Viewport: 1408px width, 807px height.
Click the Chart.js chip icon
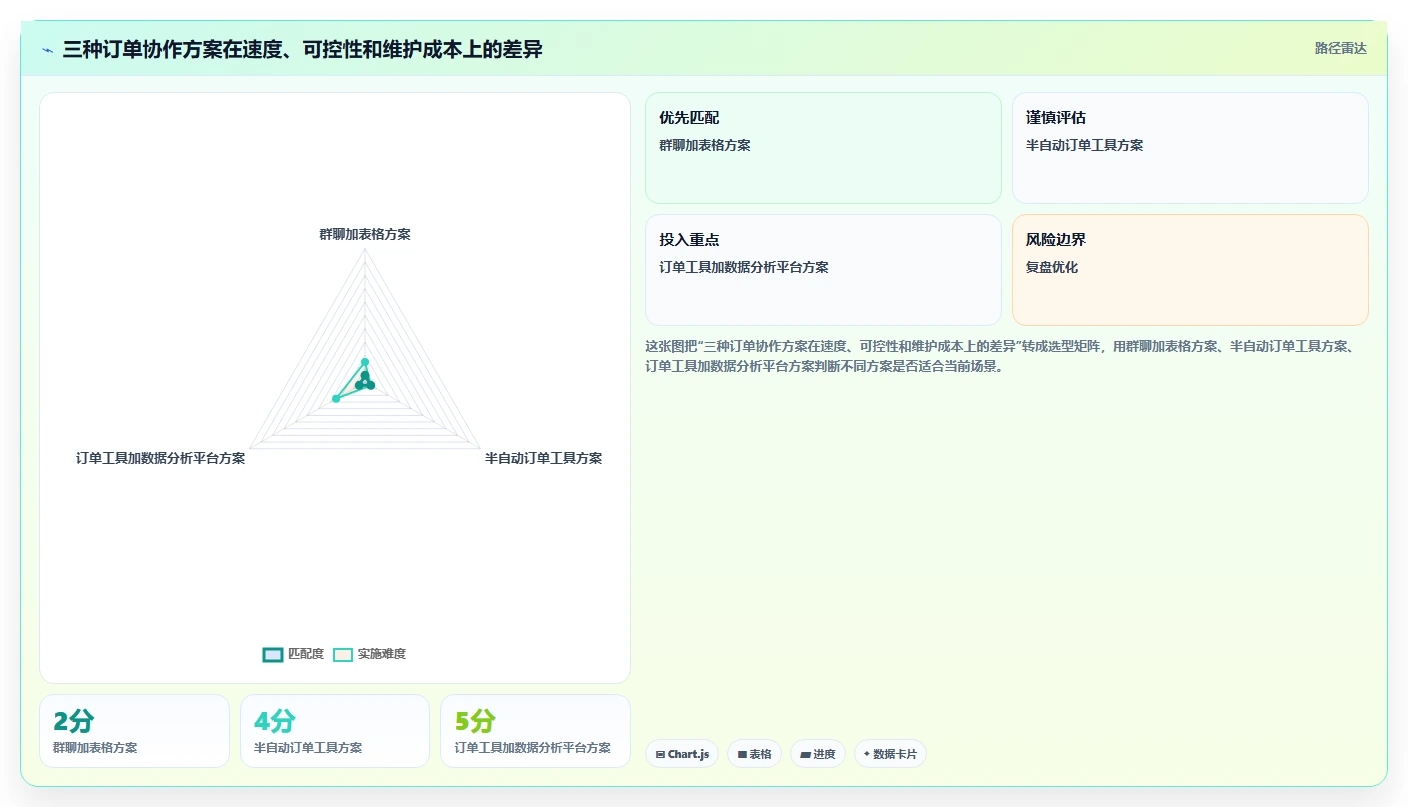tap(660, 754)
